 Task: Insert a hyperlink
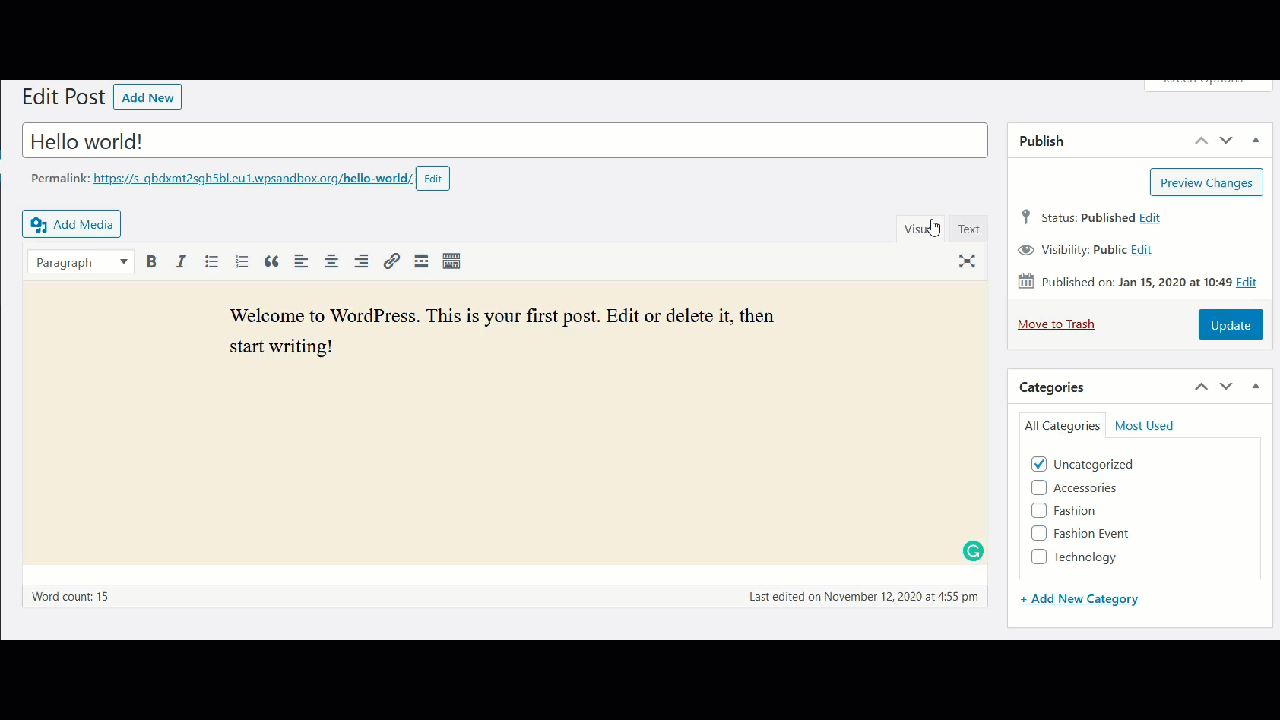tap(391, 261)
